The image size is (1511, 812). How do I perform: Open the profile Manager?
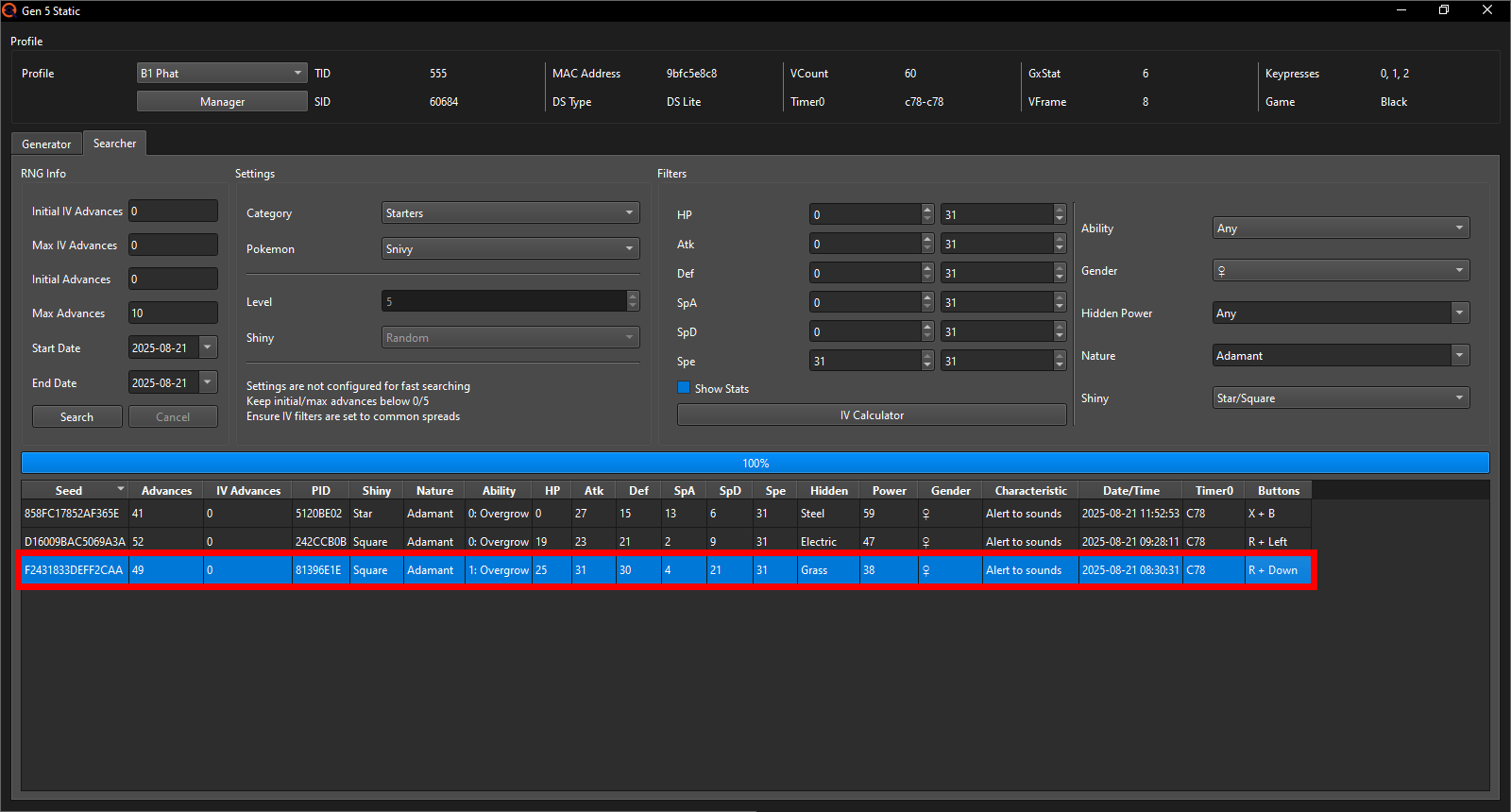pyautogui.click(x=222, y=102)
